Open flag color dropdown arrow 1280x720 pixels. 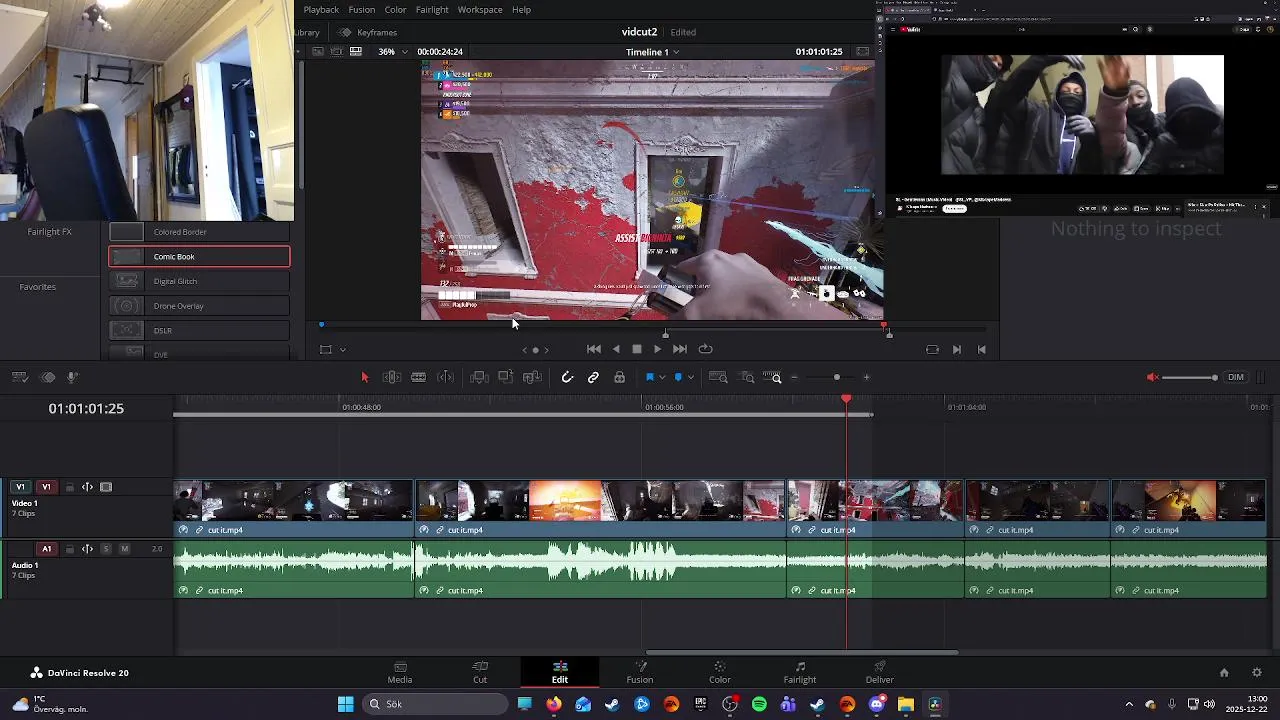(x=662, y=378)
